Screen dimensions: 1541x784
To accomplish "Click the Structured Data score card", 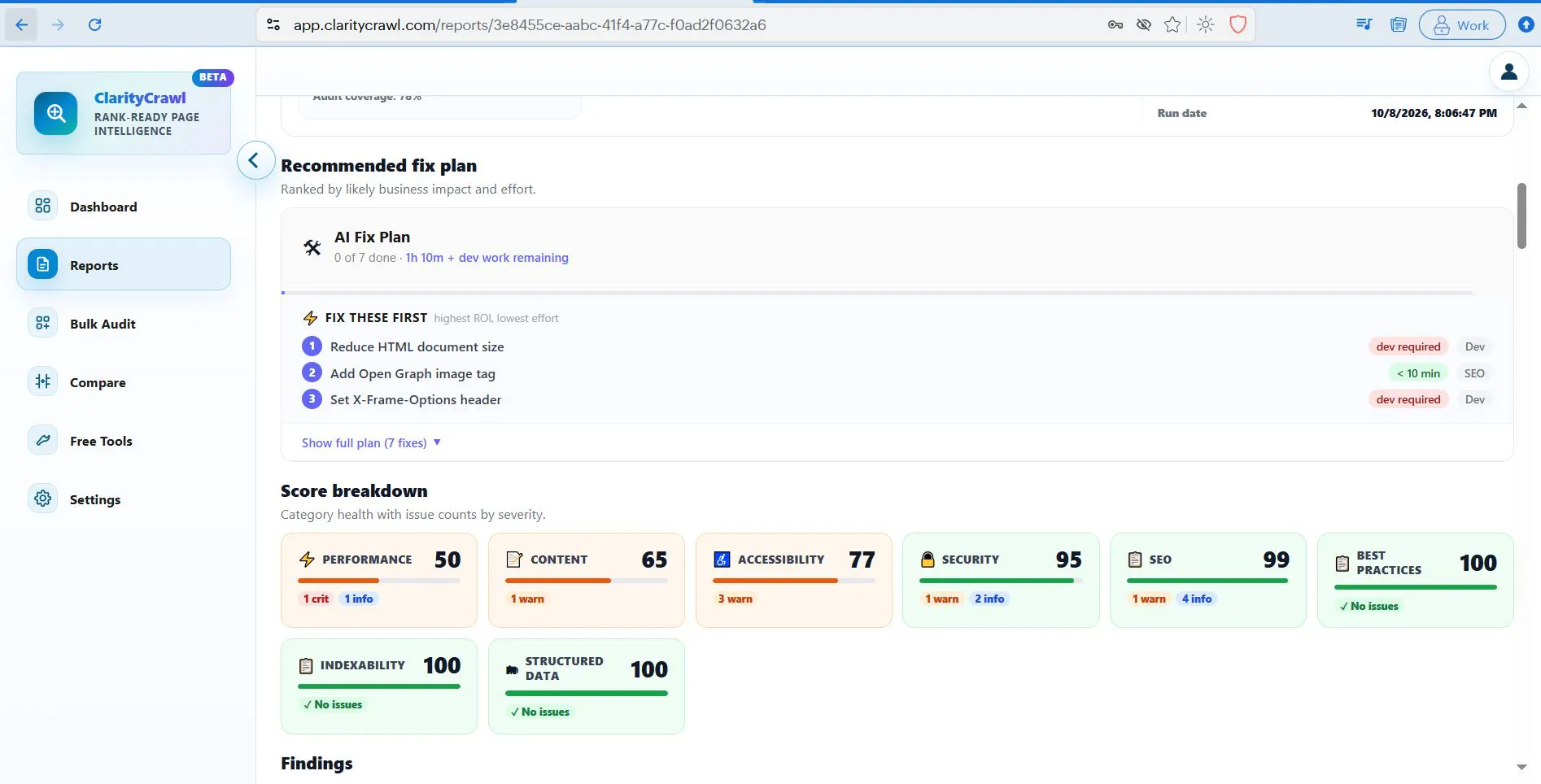I will click(x=587, y=686).
